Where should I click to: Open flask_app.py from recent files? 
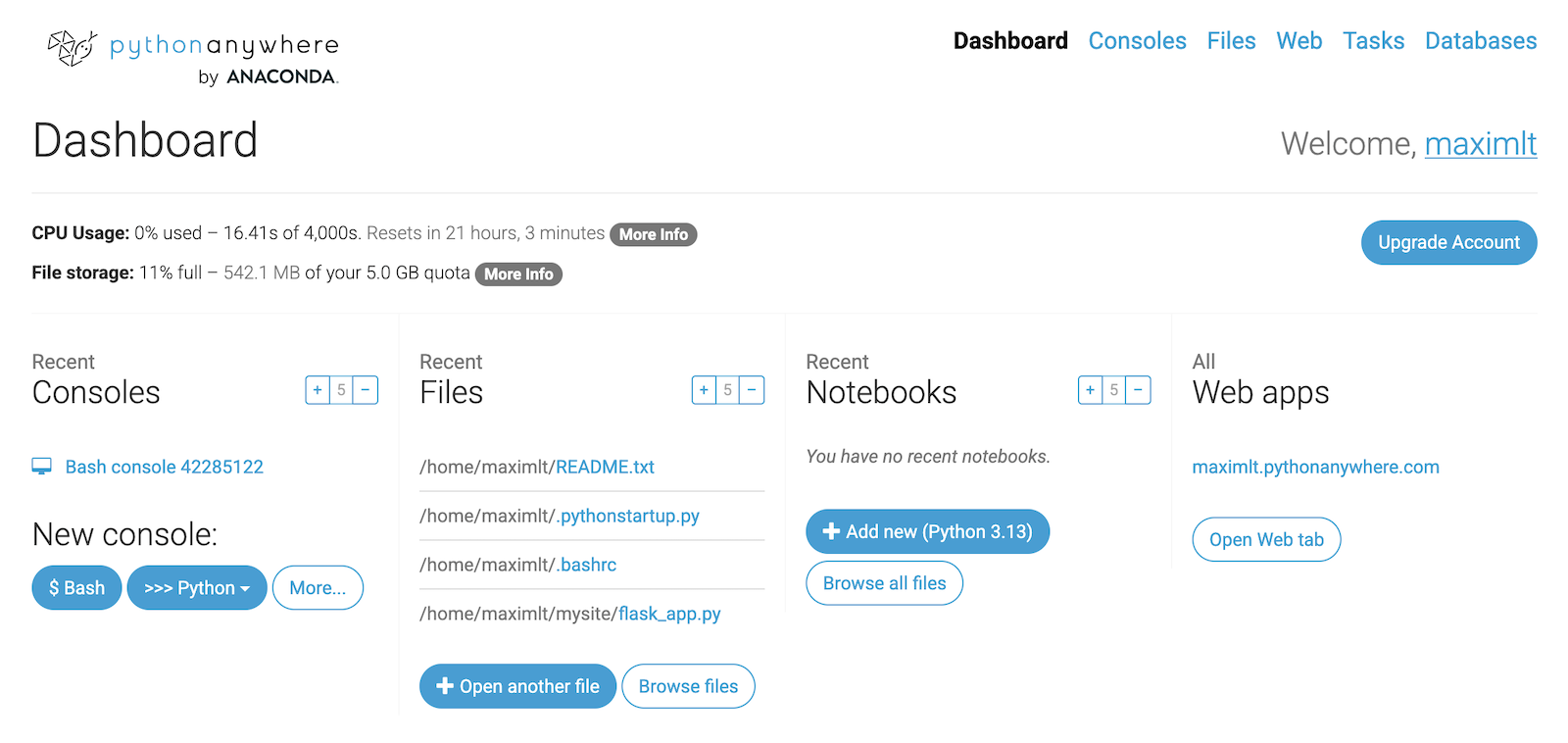(x=669, y=615)
